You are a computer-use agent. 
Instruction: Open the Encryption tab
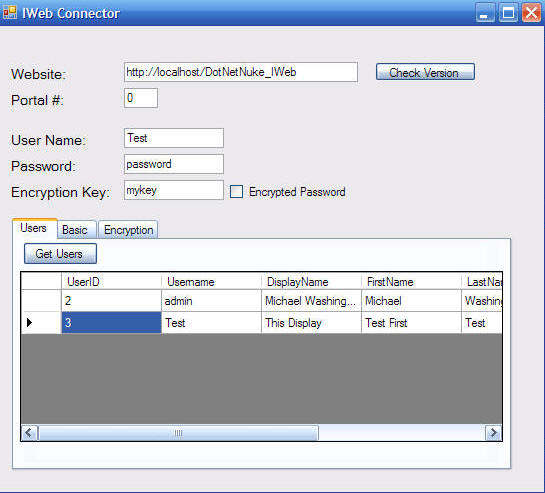(128, 230)
